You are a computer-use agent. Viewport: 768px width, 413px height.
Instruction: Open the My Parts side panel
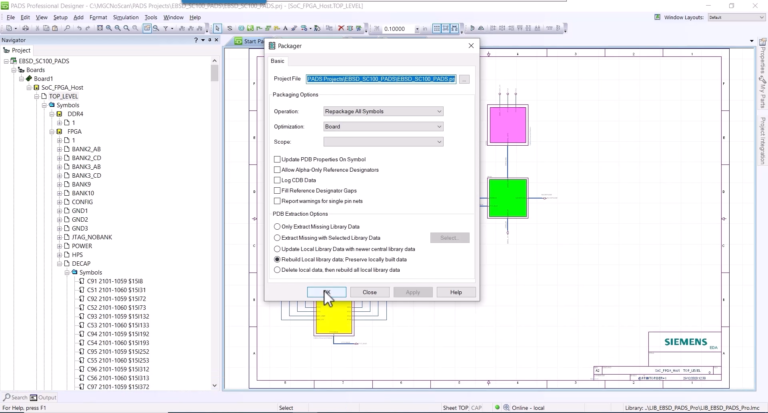[763, 92]
